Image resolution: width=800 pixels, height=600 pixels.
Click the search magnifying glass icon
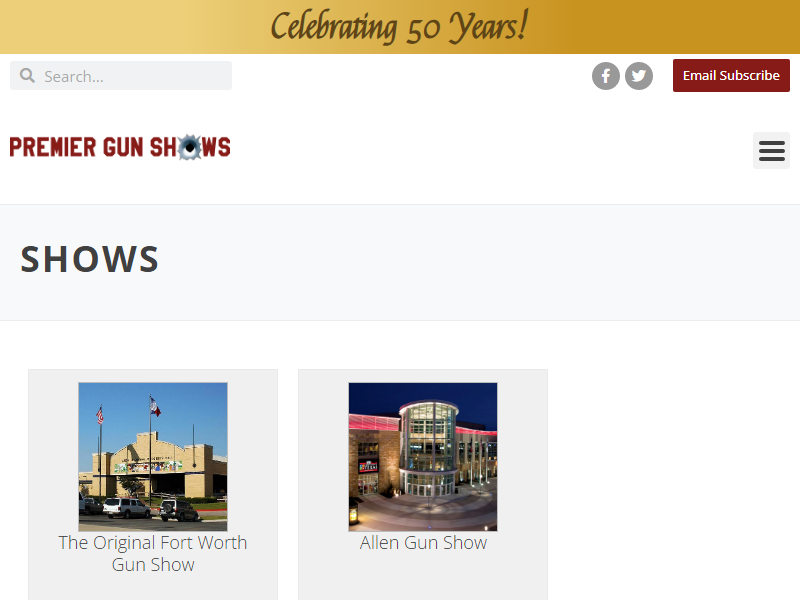point(27,75)
